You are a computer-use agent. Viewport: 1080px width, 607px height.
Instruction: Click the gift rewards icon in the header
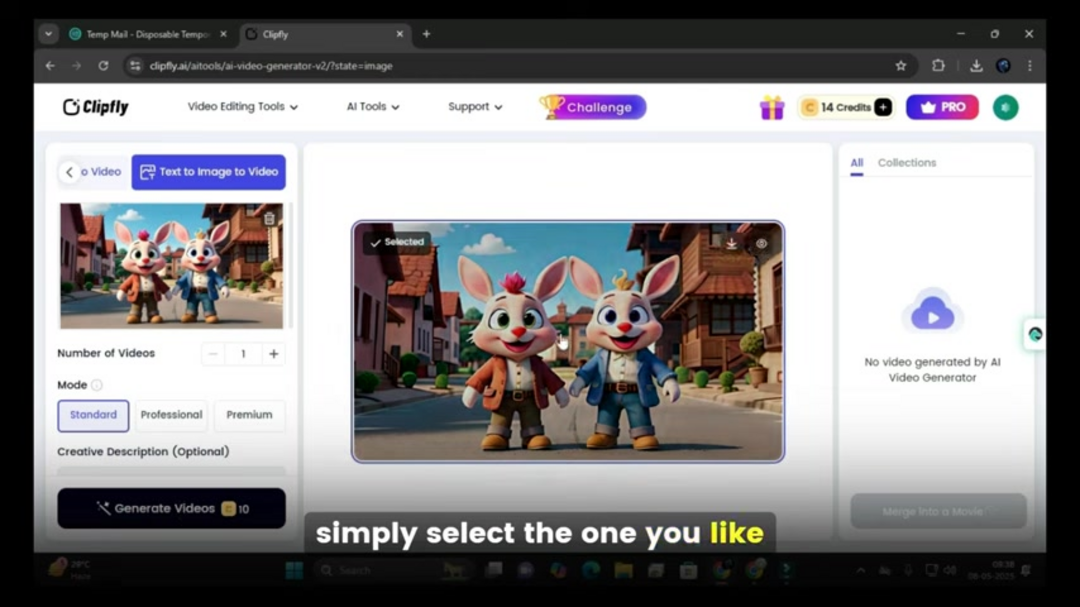click(x=770, y=107)
